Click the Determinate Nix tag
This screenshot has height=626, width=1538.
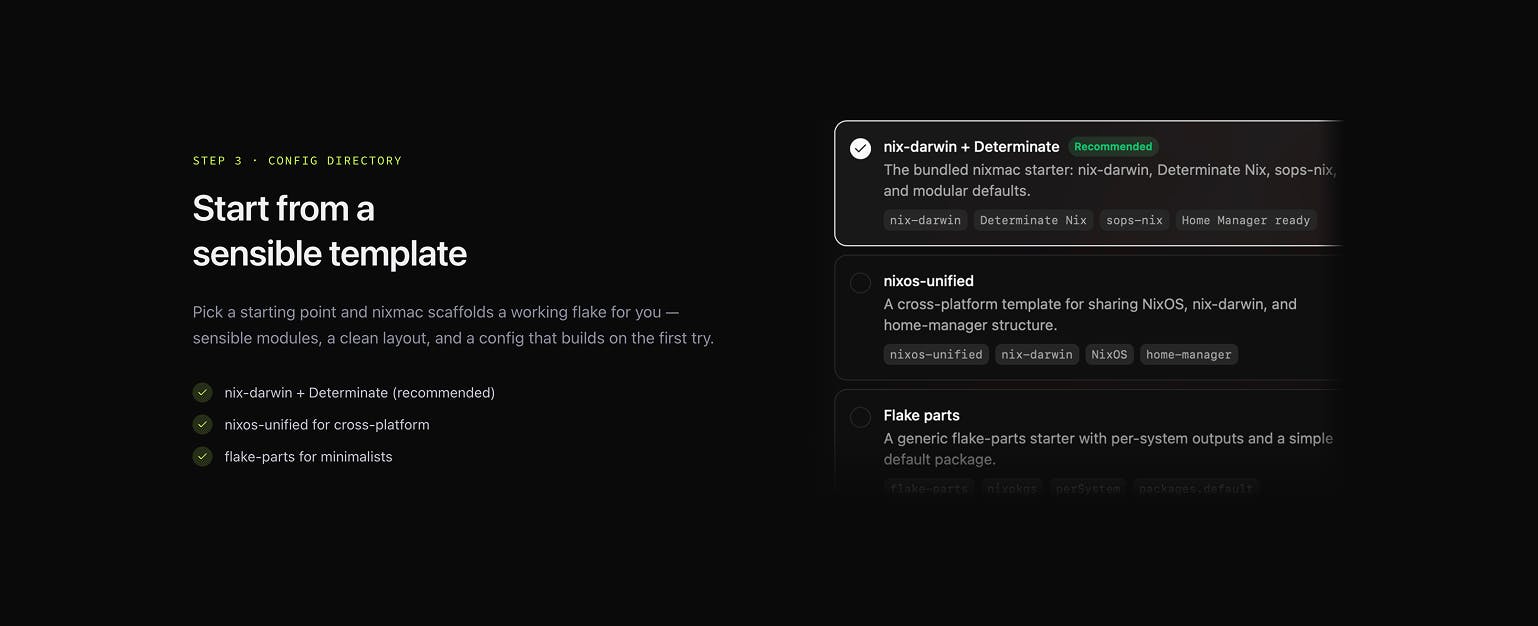click(1033, 220)
